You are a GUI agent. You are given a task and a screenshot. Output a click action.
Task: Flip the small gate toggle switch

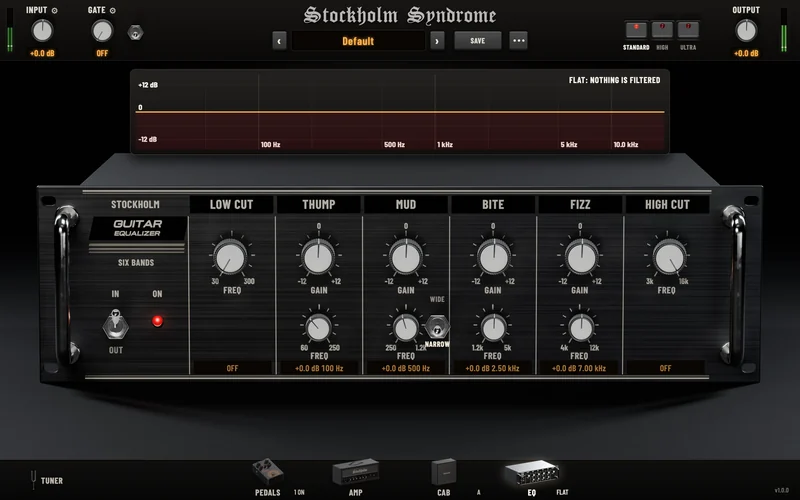coord(135,33)
